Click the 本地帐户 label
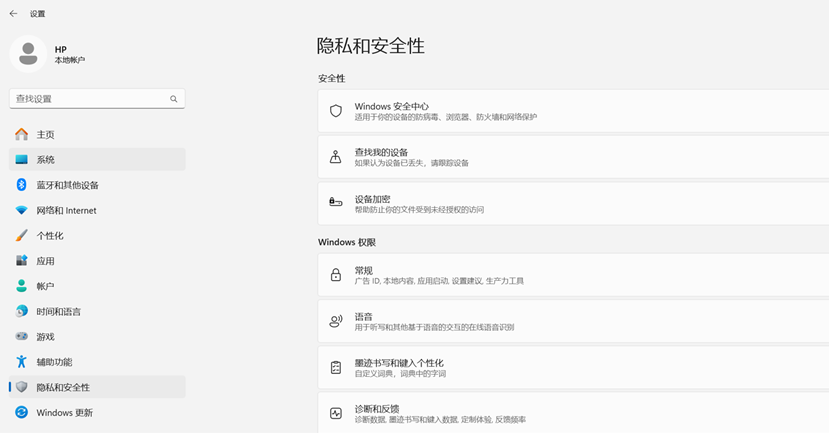829x433 pixels. click(70, 60)
